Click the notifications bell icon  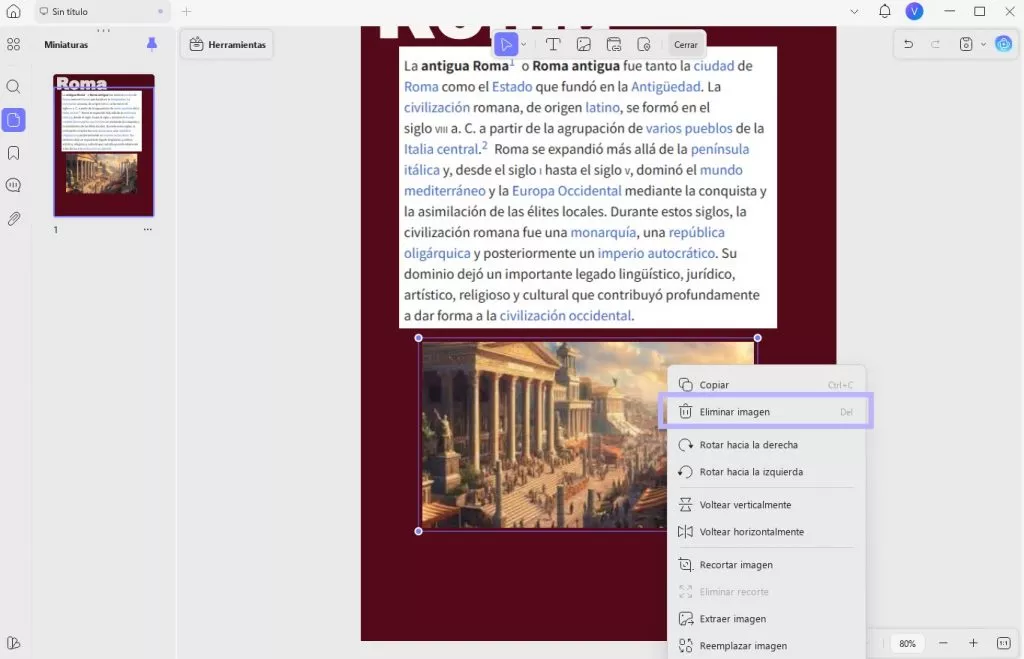coord(884,11)
